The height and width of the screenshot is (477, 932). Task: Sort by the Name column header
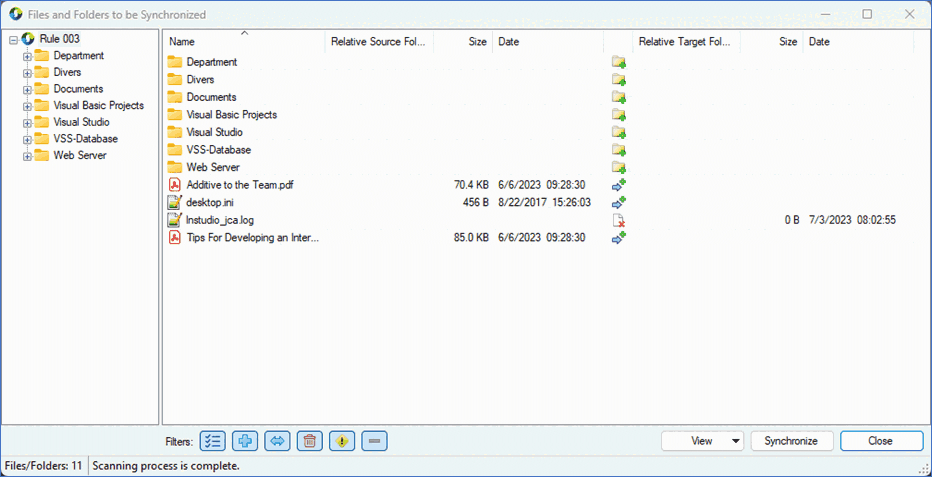point(244,42)
